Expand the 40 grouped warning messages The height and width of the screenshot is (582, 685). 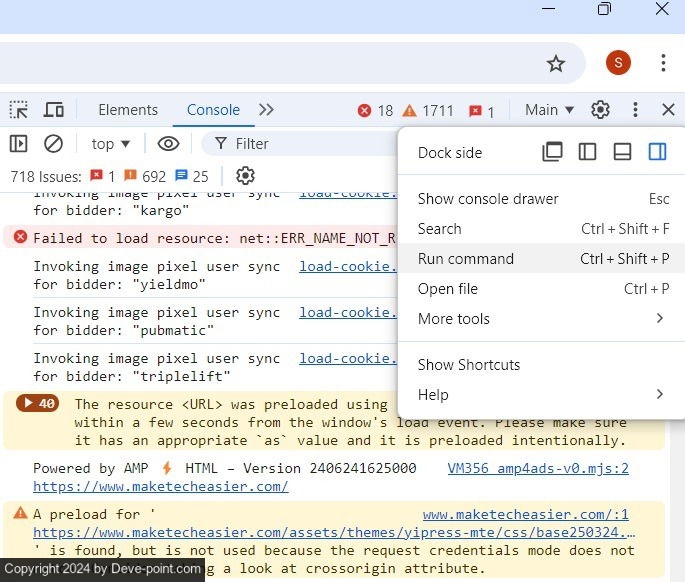[x=37, y=404]
